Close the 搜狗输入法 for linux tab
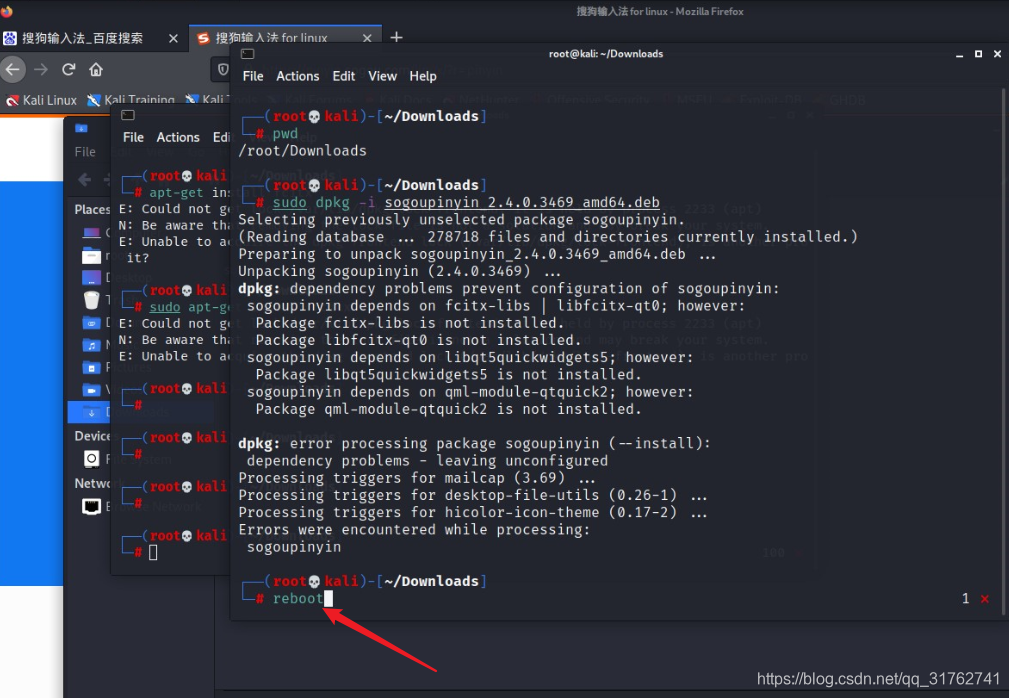The width and height of the screenshot is (1009, 698). click(367, 39)
